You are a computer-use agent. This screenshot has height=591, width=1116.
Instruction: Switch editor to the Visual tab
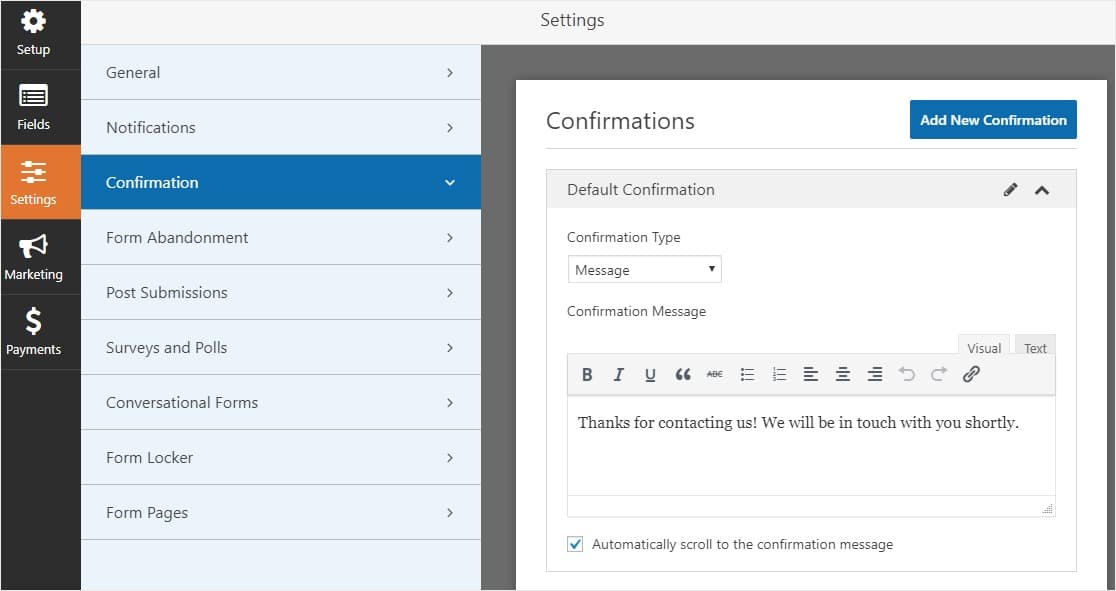click(984, 348)
